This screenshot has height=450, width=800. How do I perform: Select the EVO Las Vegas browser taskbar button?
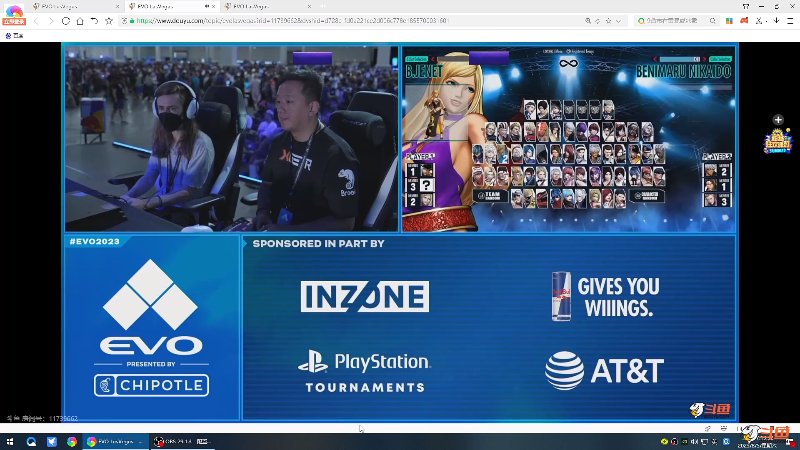115,442
